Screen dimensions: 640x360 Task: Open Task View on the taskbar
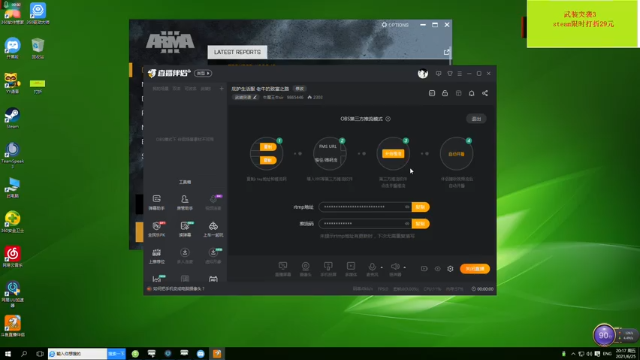coord(40,353)
